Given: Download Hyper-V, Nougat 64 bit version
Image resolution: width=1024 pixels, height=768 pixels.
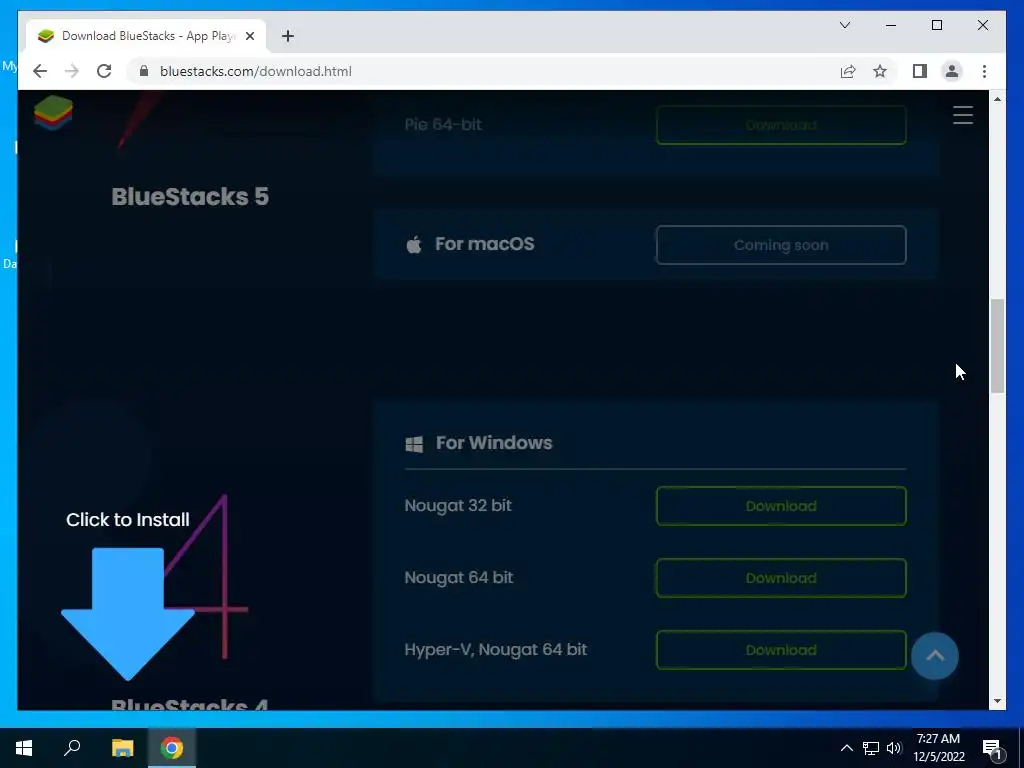Looking at the screenshot, I should click(x=781, y=650).
